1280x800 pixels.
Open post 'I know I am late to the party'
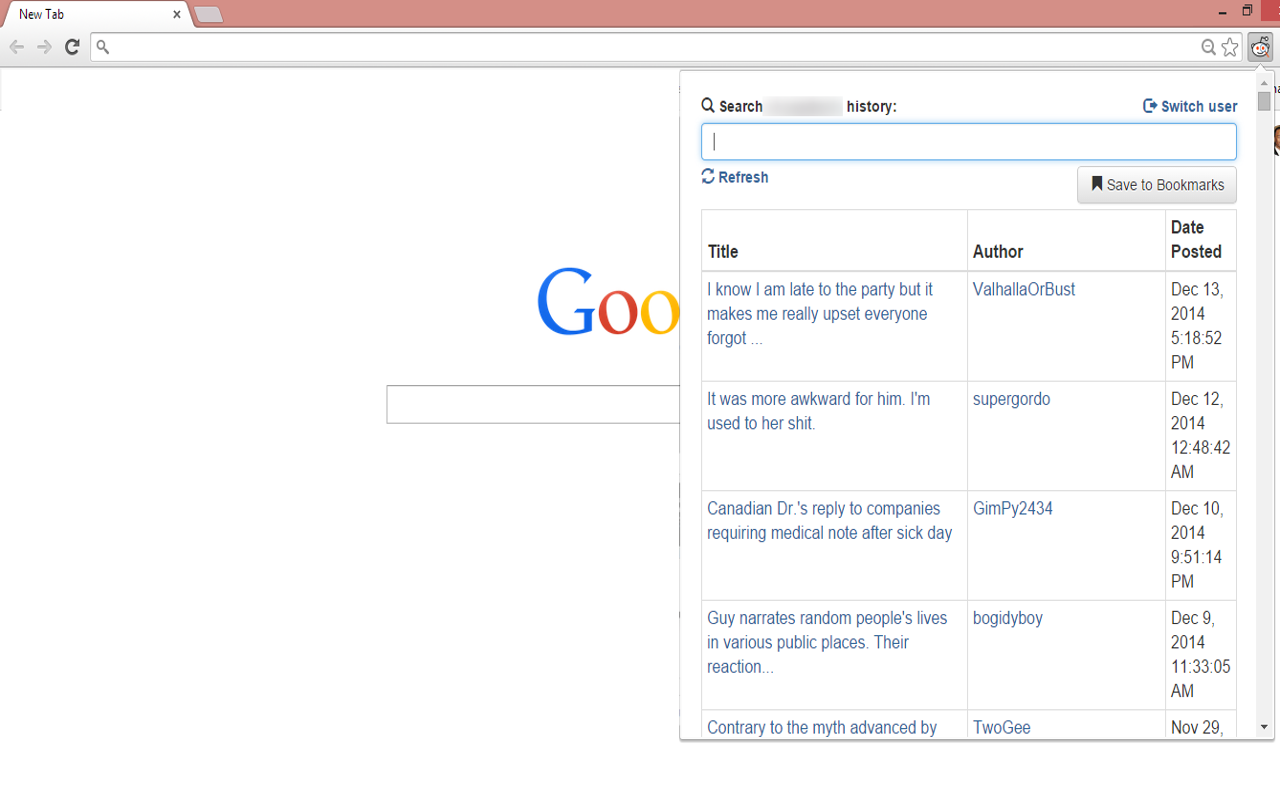[820, 314]
